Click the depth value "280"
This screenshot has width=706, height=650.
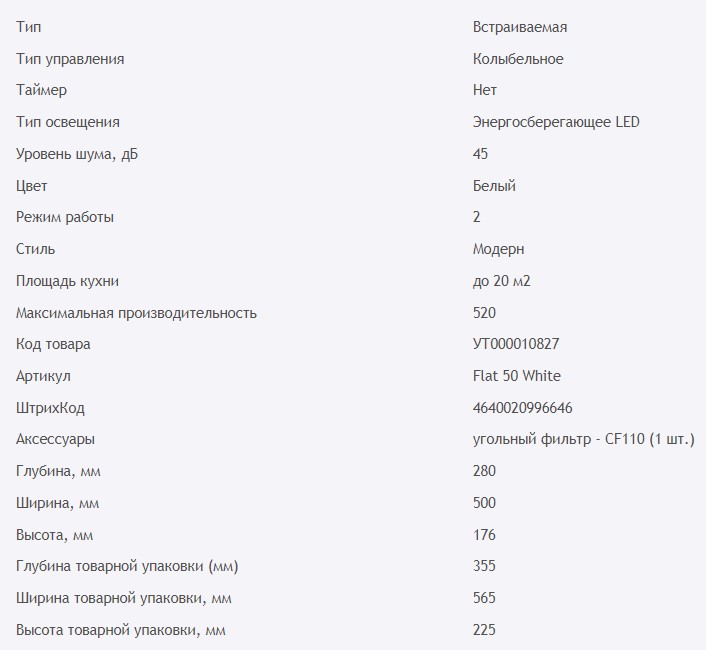[x=484, y=471]
